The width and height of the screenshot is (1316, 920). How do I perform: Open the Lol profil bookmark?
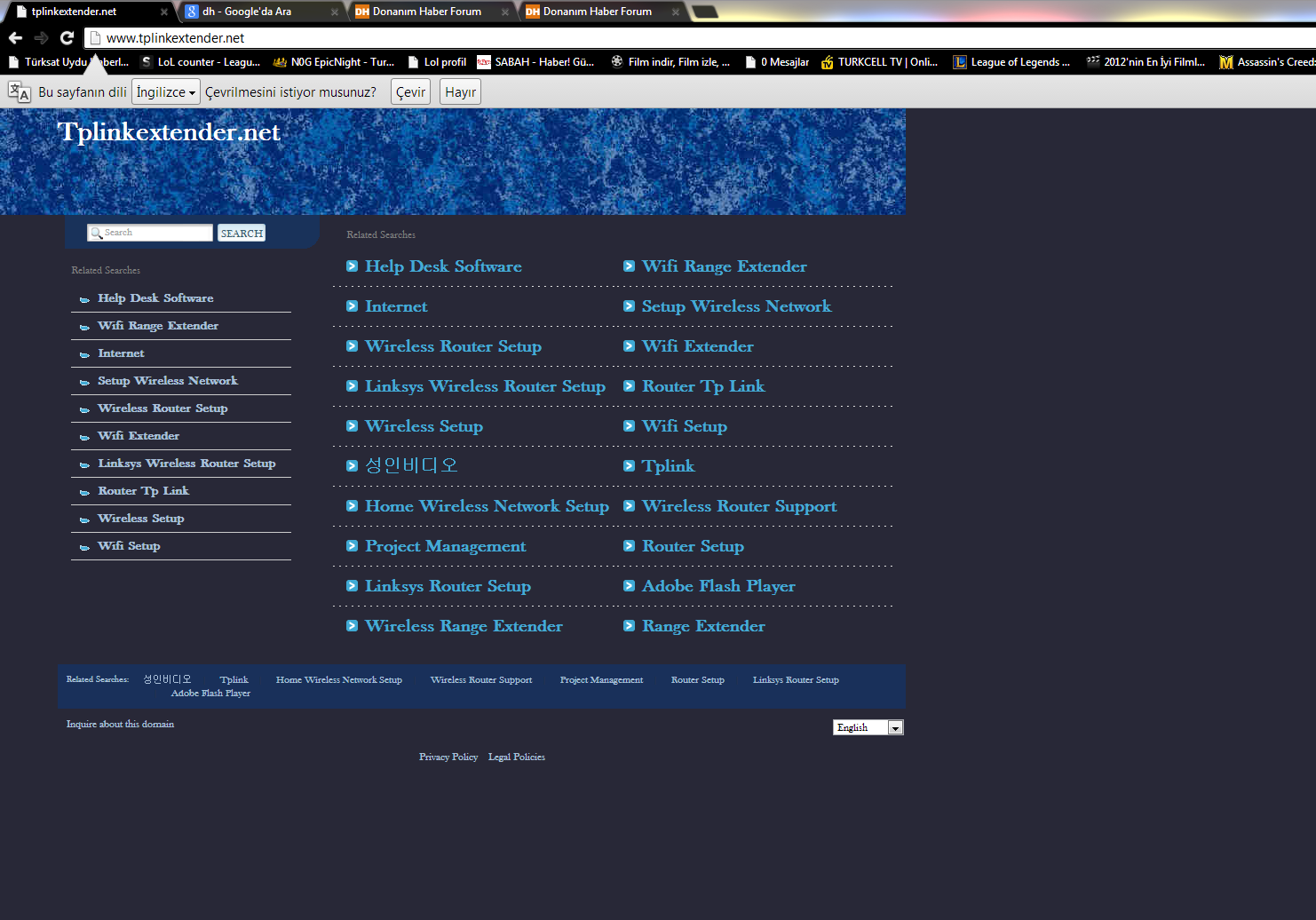point(438,62)
